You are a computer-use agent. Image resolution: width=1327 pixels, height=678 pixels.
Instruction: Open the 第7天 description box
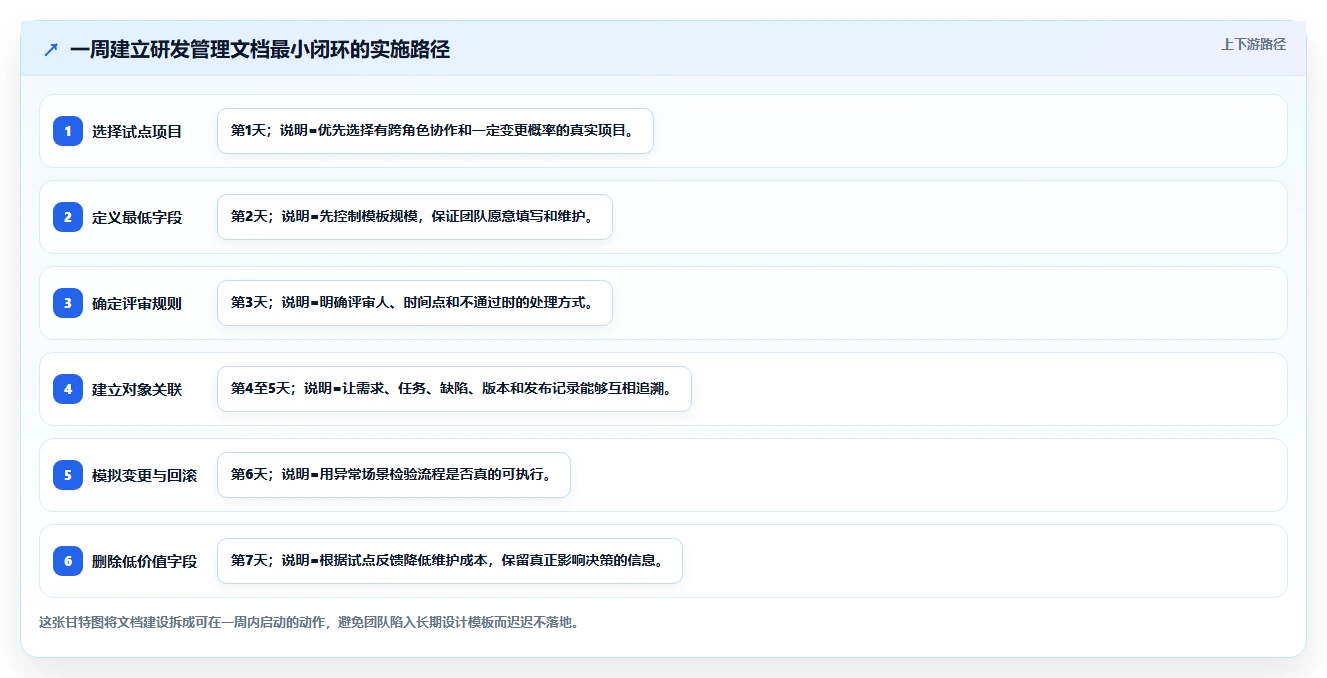[449, 561]
